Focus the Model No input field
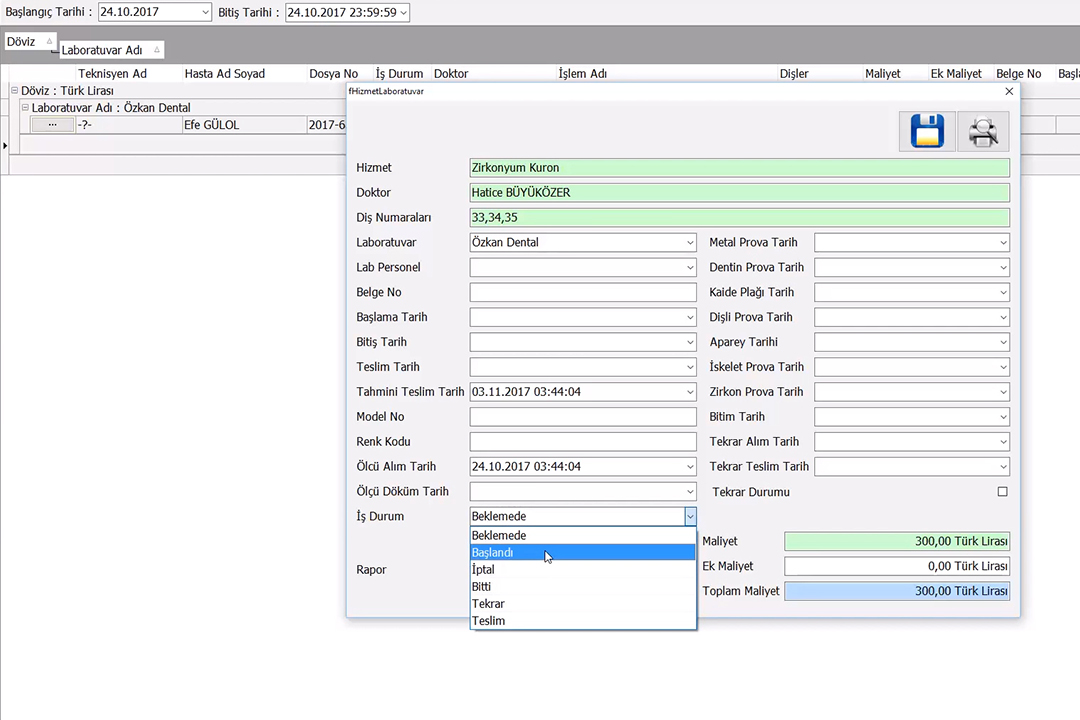This screenshot has width=1080, height=720. pos(583,416)
